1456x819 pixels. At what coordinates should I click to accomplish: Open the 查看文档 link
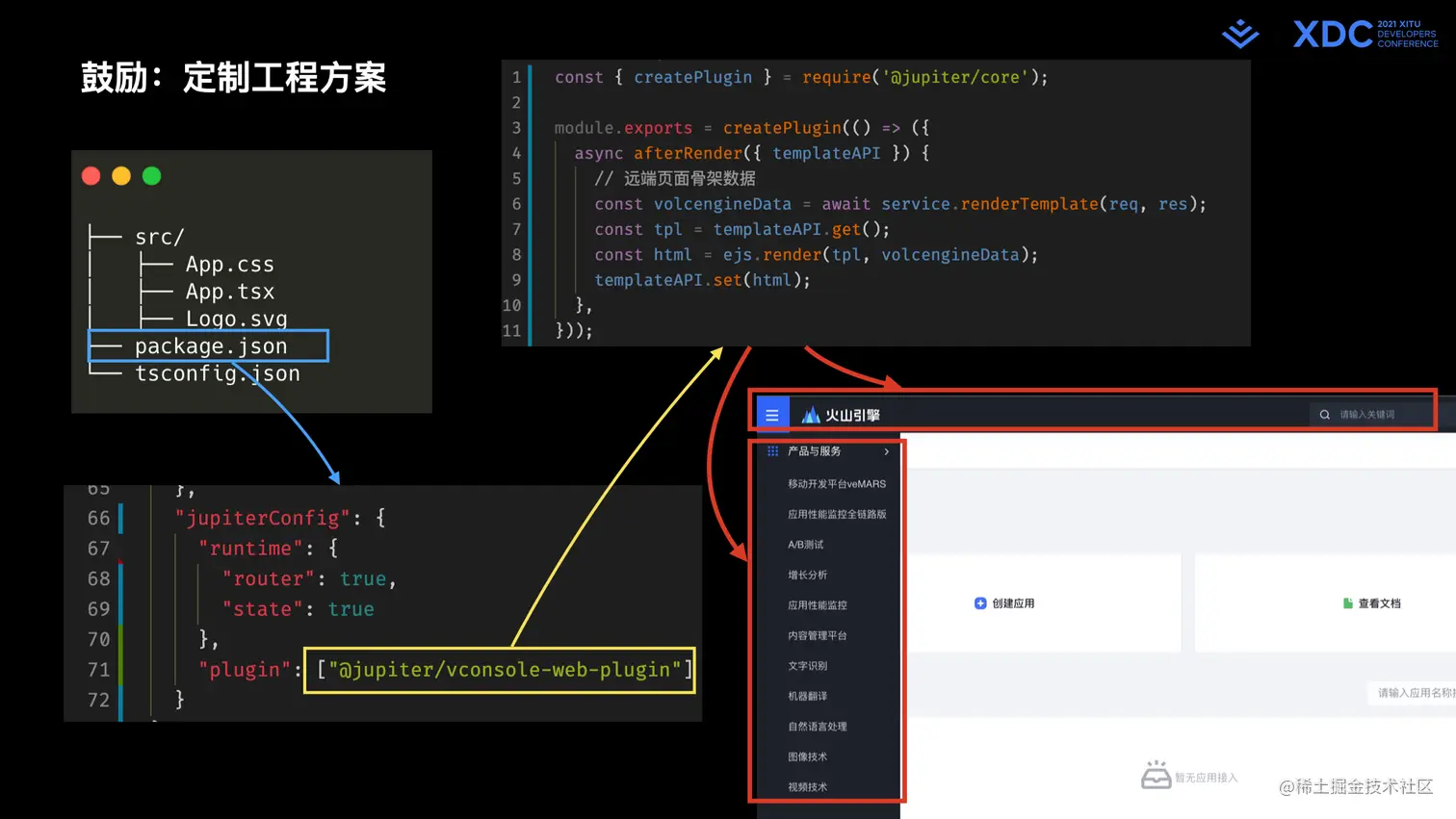point(1379,603)
